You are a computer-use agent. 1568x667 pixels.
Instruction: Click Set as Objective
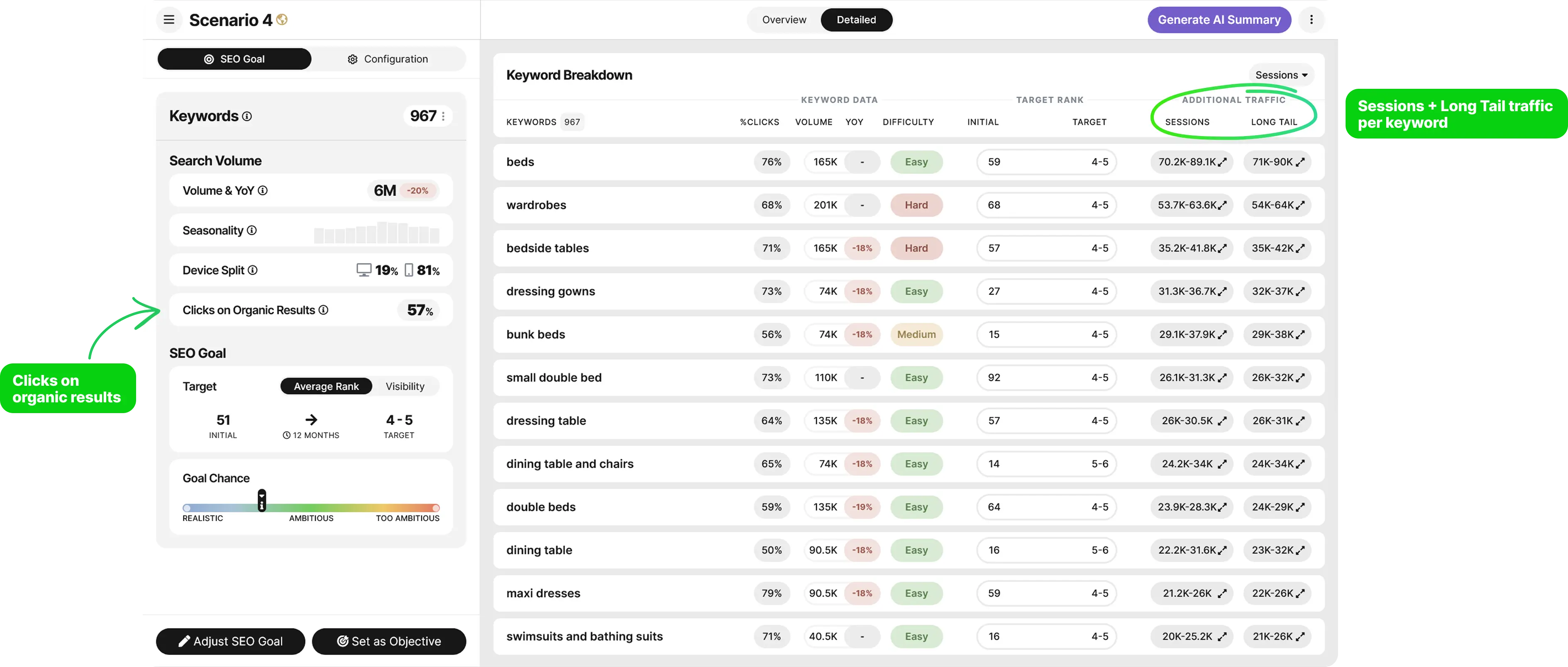389,641
